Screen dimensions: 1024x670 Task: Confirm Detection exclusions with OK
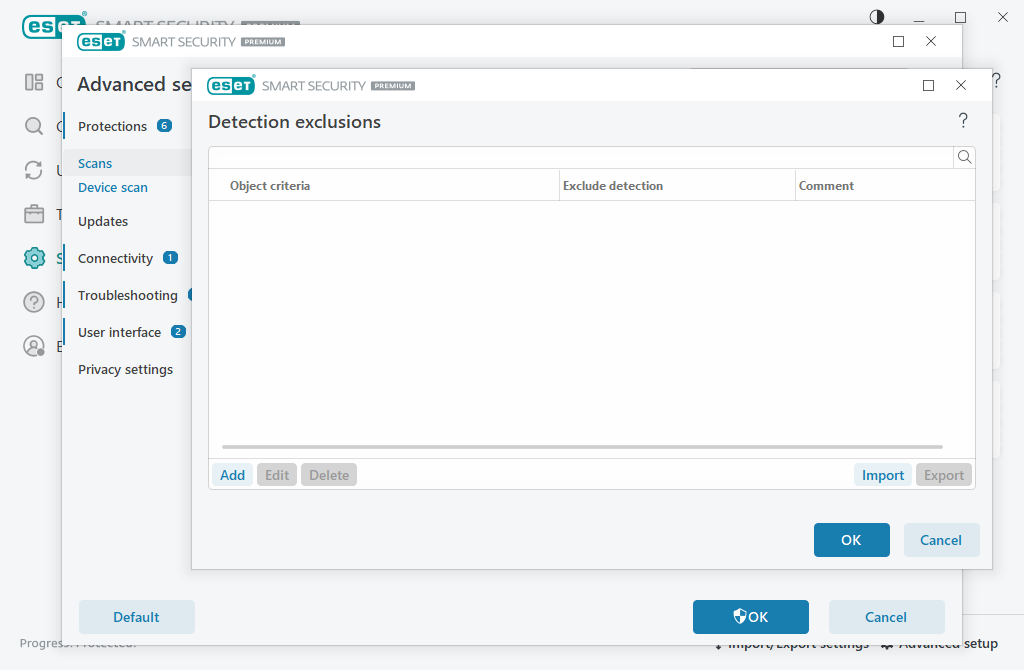(x=852, y=540)
